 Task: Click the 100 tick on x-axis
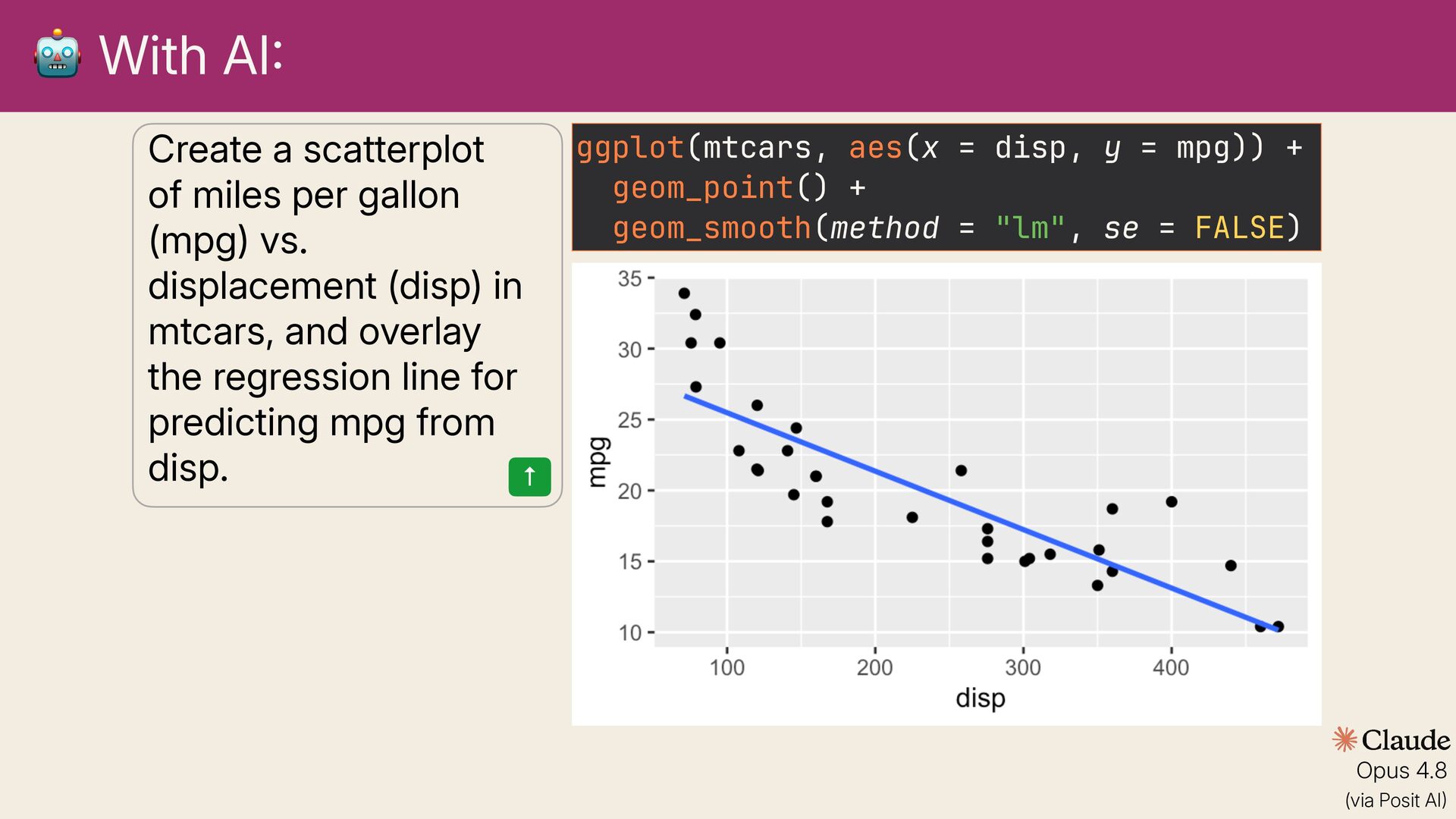click(726, 667)
